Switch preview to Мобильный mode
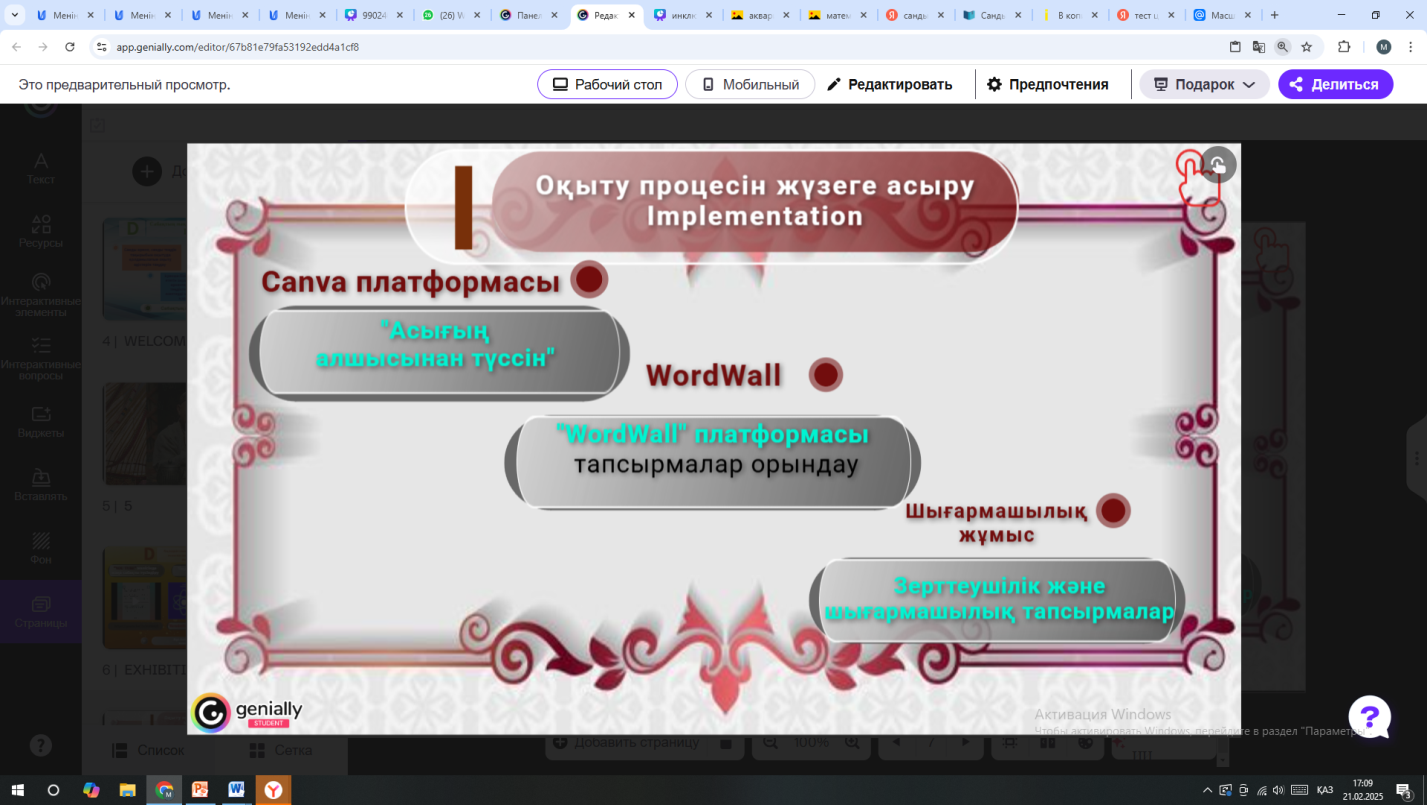The image size is (1427, 805). (x=750, y=85)
